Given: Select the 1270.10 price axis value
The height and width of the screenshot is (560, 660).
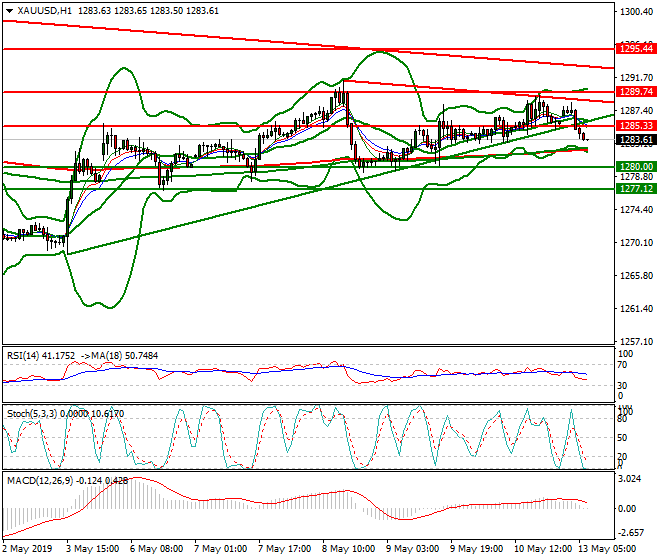Looking at the screenshot, I should [x=636, y=243].
